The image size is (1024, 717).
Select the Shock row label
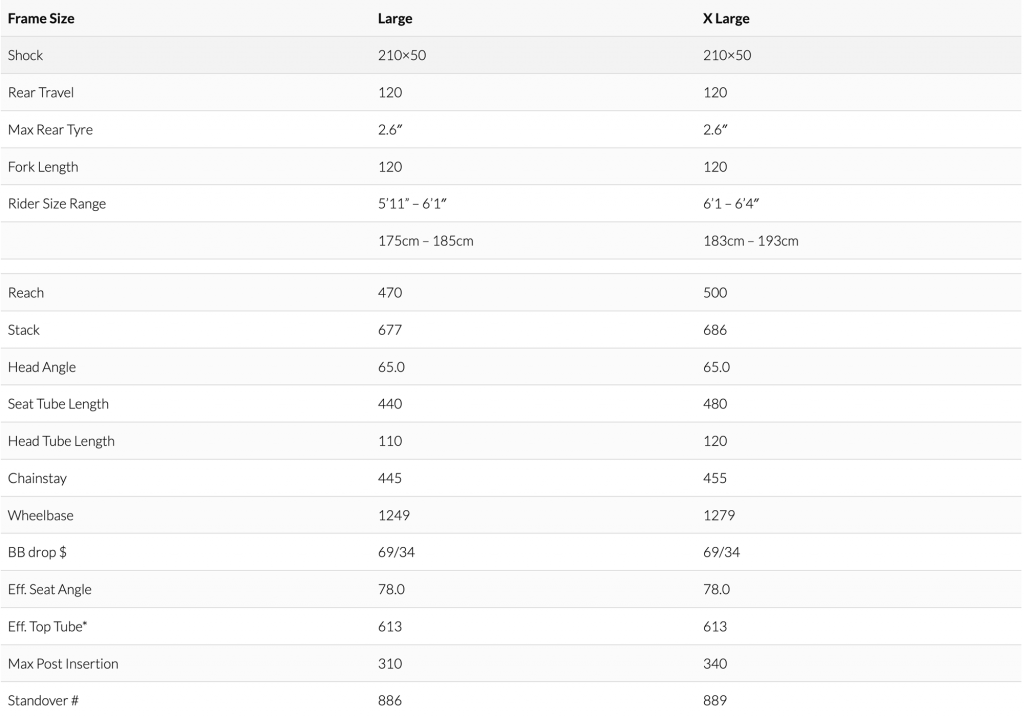pos(26,55)
